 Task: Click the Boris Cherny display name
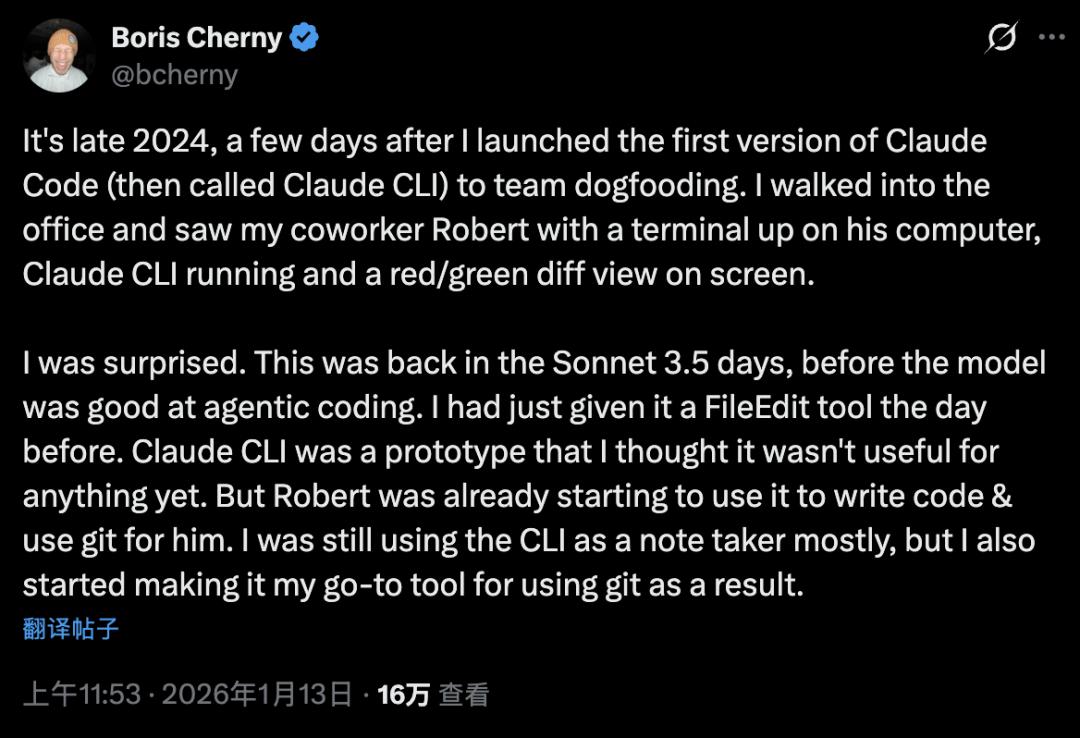(x=196, y=39)
